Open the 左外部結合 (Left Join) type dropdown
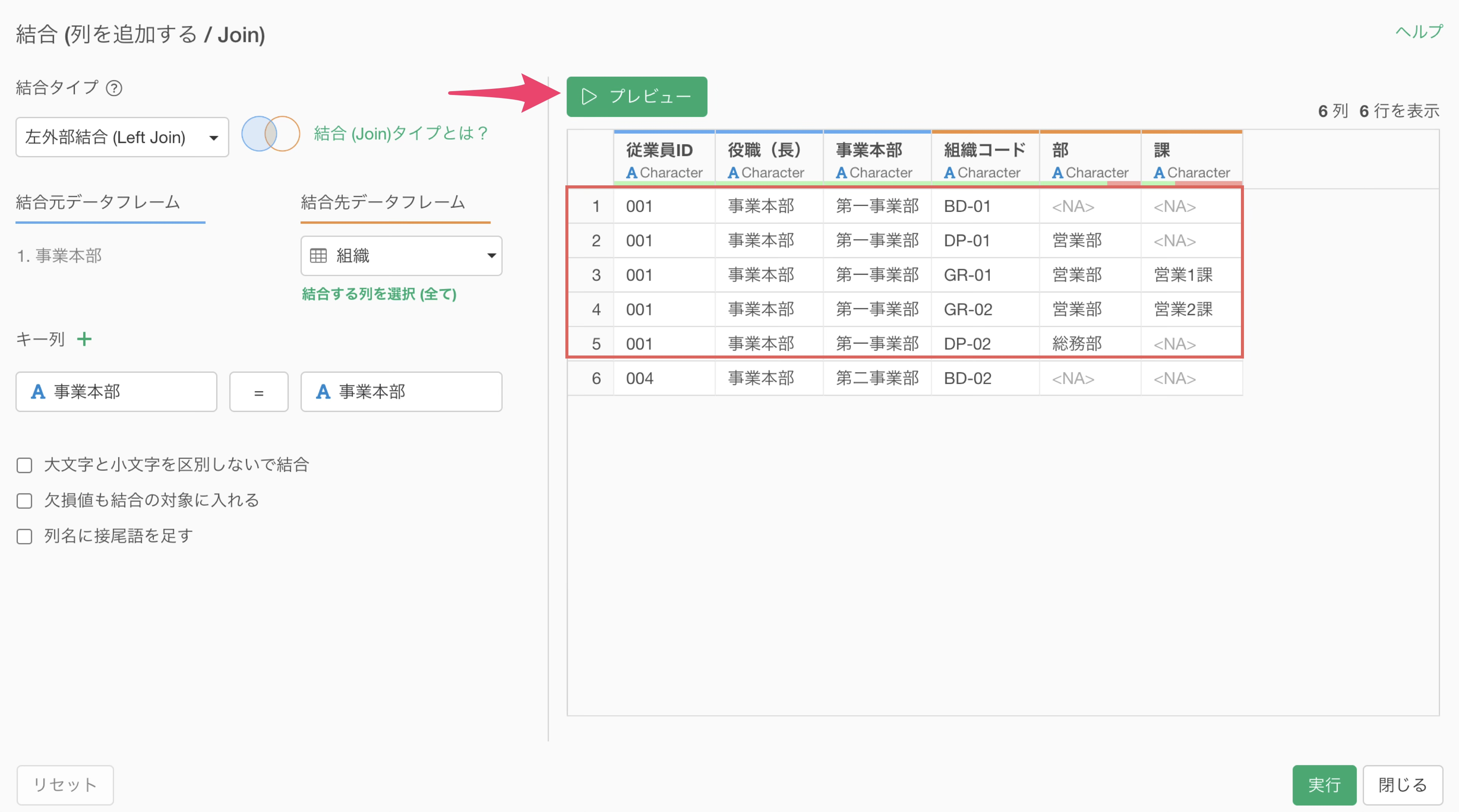1459x812 pixels. [x=122, y=137]
